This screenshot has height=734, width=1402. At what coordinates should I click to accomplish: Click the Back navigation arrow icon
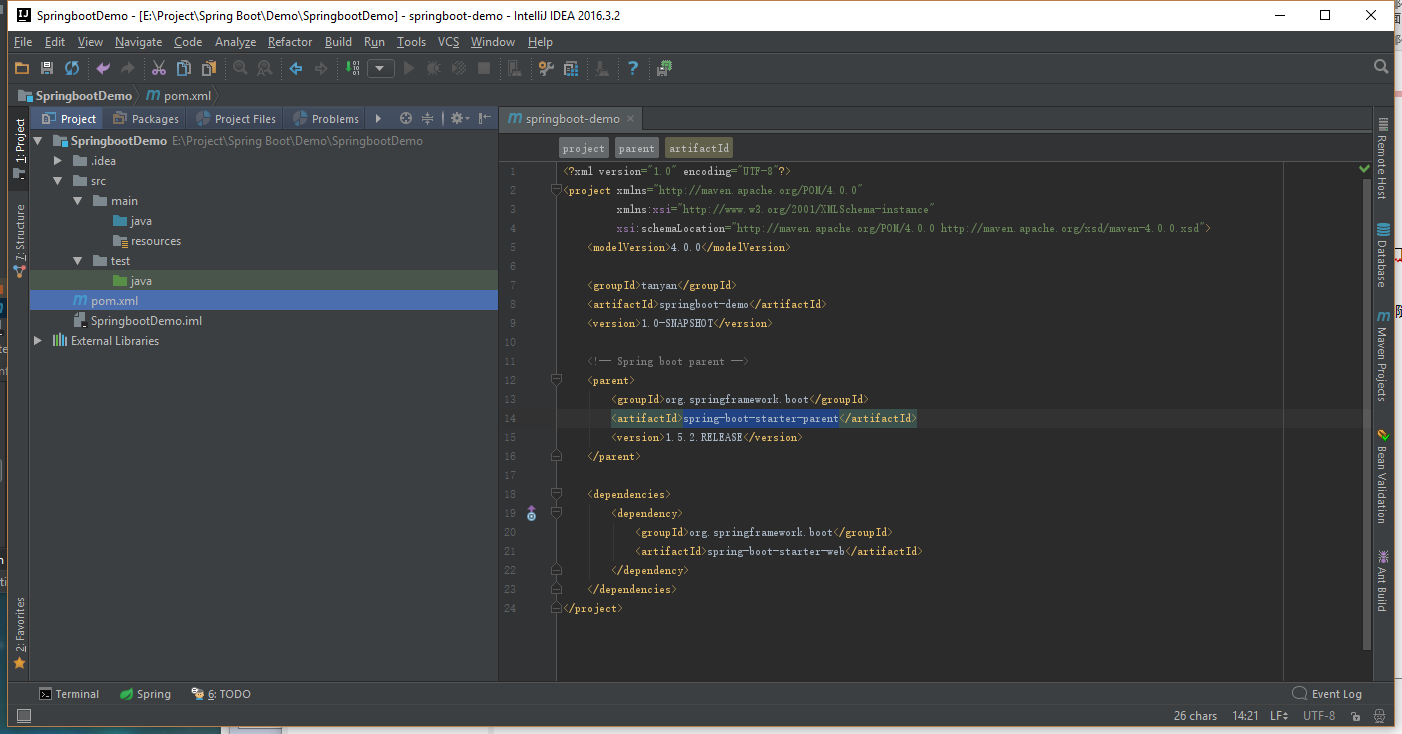point(296,68)
